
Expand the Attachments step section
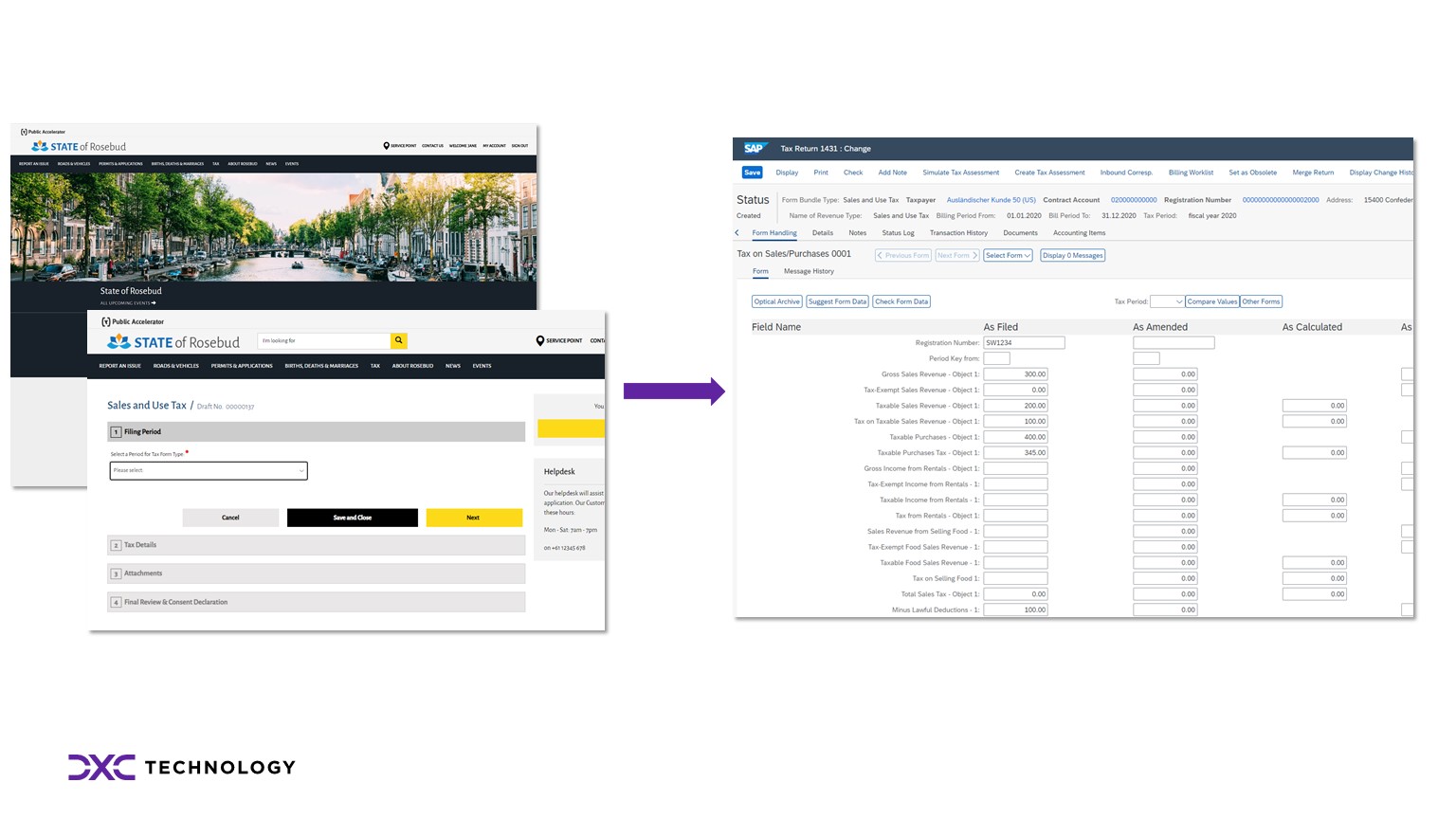(x=316, y=573)
